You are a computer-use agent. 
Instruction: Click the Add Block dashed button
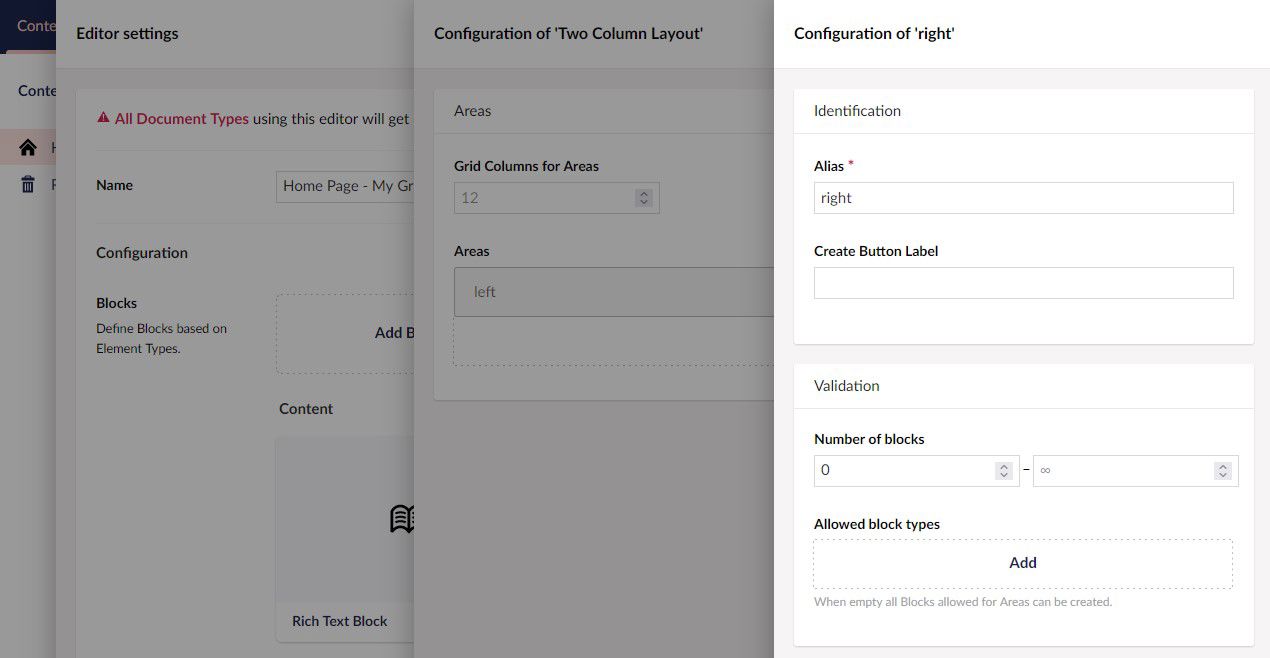pos(345,333)
